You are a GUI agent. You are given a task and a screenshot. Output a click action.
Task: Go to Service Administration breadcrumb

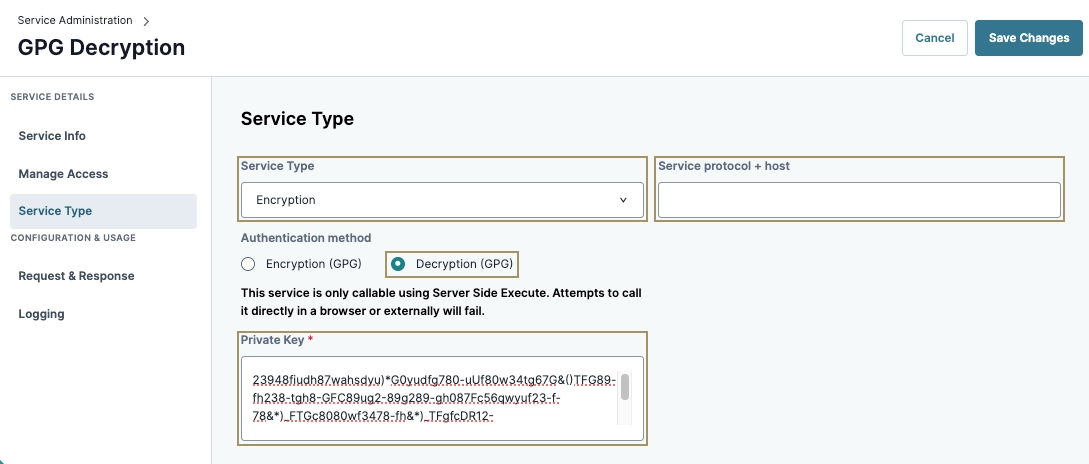click(75, 20)
